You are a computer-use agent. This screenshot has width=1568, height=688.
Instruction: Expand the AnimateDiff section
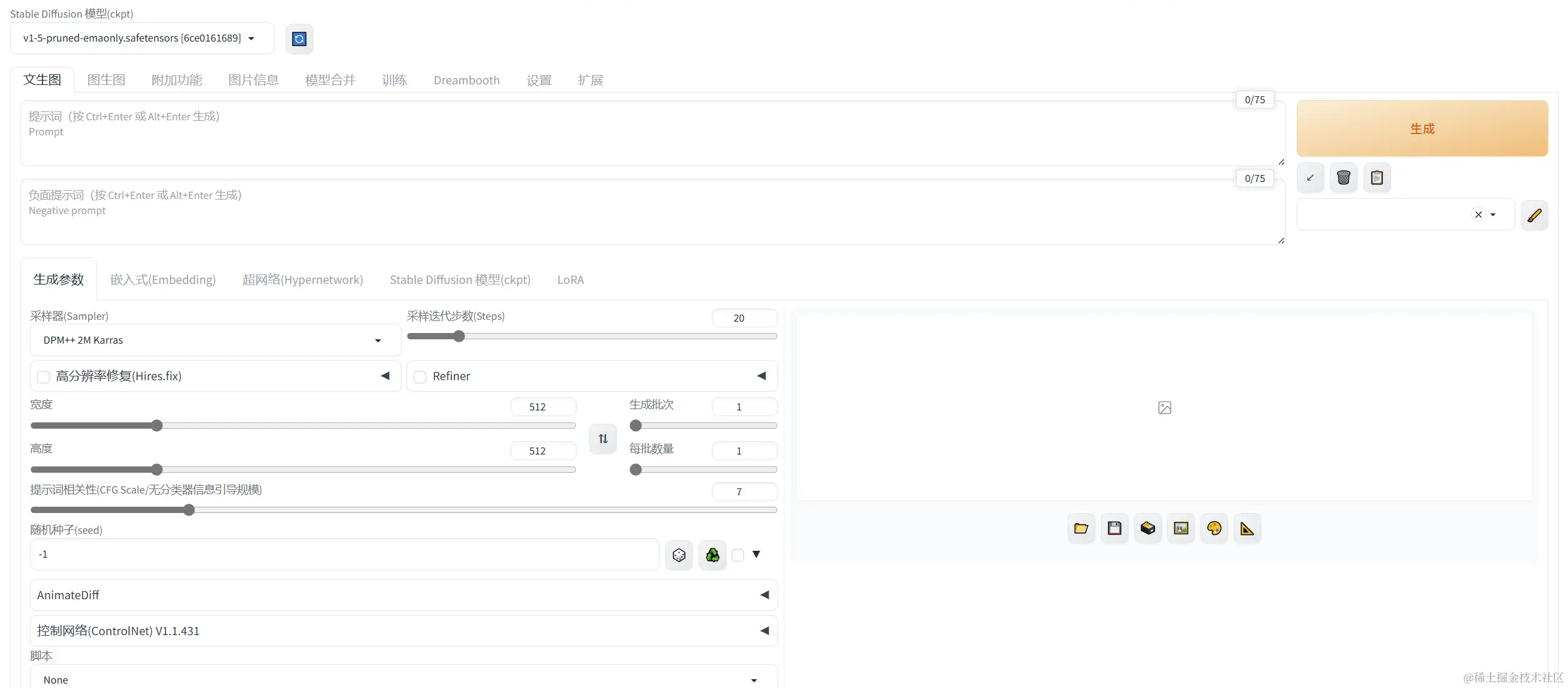pos(403,595)
